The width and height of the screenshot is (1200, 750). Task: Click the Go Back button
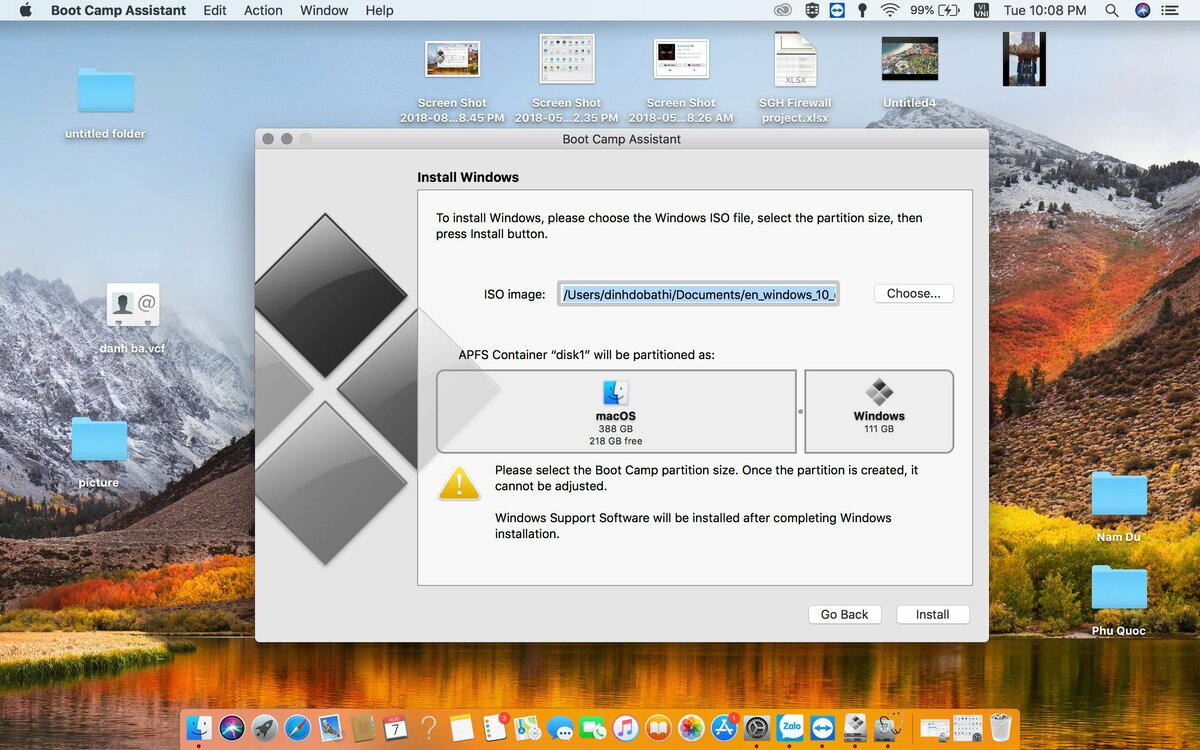click(x=845, y=614)
